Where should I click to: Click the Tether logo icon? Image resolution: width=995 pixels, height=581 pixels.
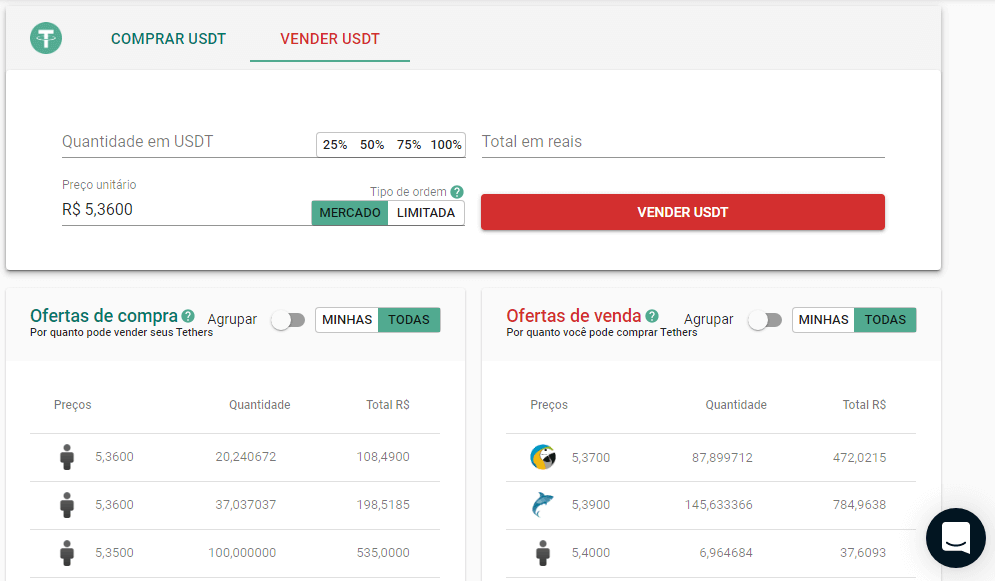click(46, 38)
